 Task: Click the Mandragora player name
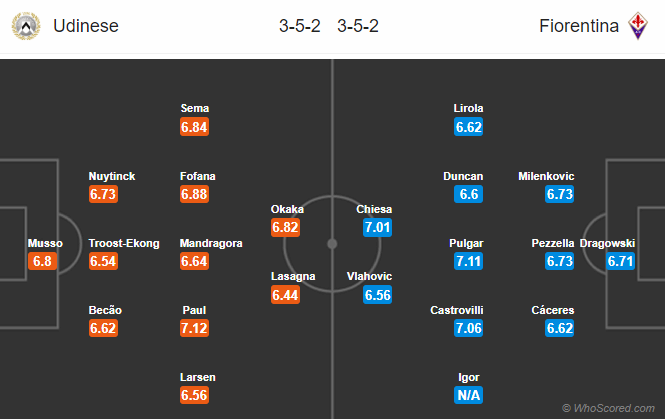(211, 243)
